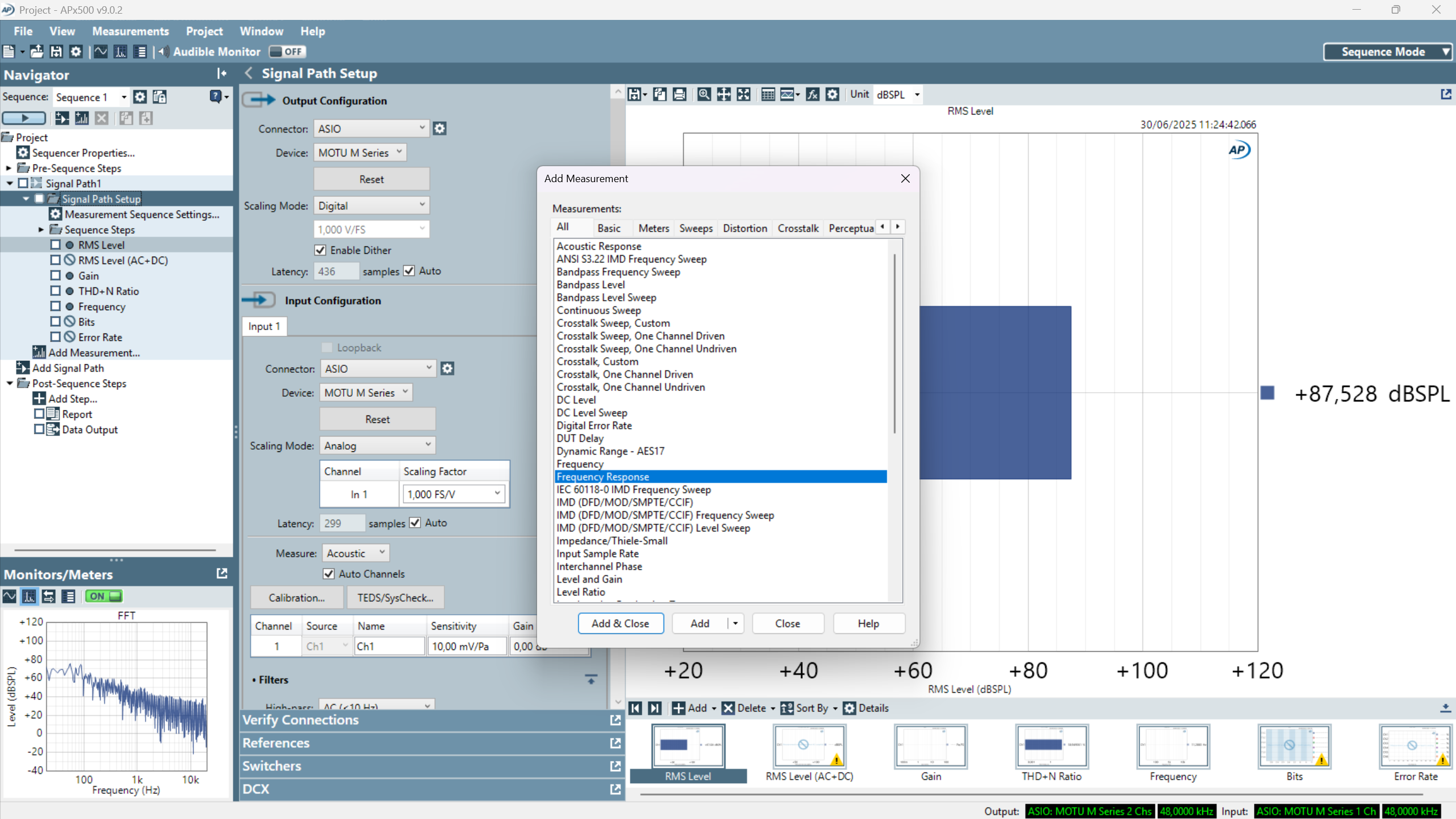
Task: Uncheck Enable Dither
Action: (320, 250)
